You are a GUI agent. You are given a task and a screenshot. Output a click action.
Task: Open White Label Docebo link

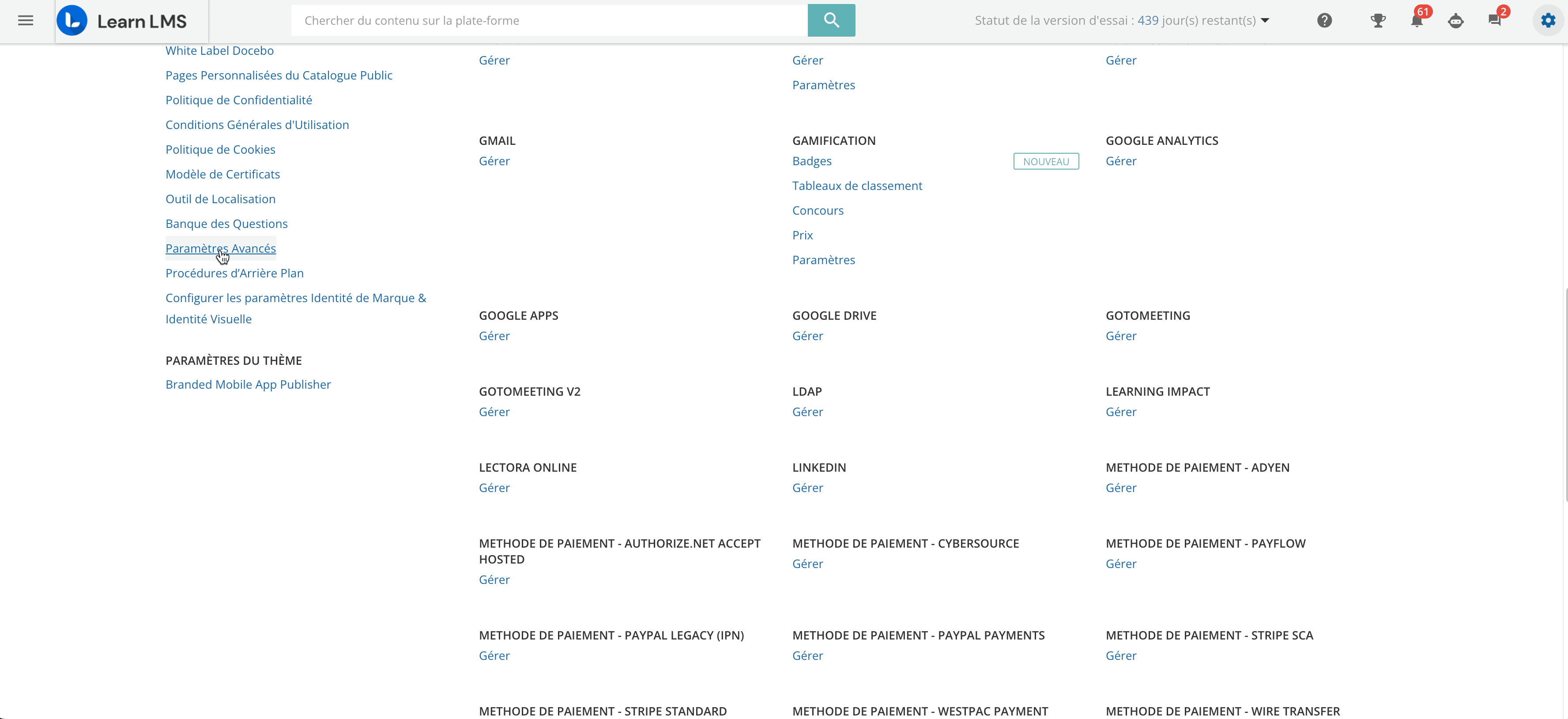tap(220, 50)
